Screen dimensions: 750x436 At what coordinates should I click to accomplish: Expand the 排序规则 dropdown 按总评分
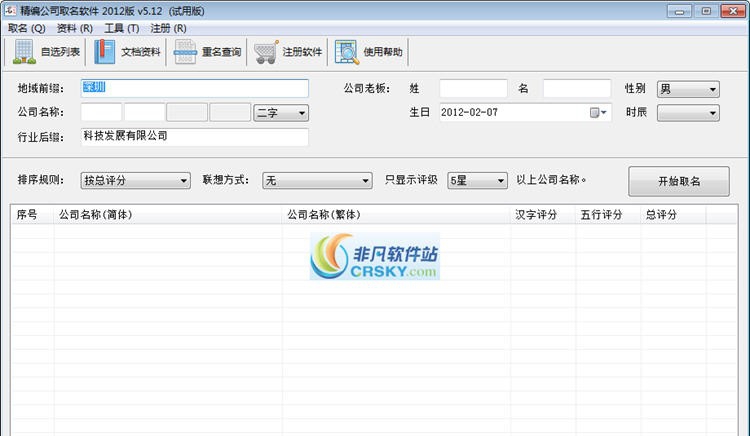click(x=135, y=180)
